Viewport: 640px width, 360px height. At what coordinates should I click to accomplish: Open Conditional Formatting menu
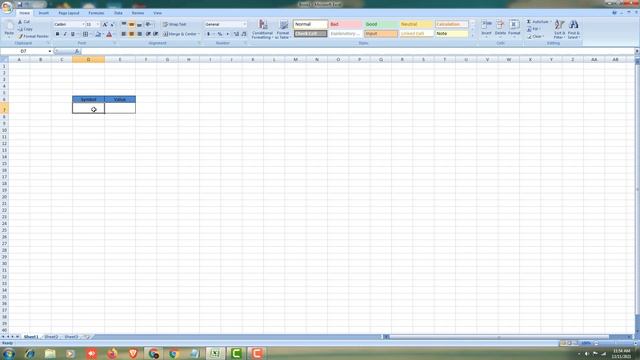[262, 29]
